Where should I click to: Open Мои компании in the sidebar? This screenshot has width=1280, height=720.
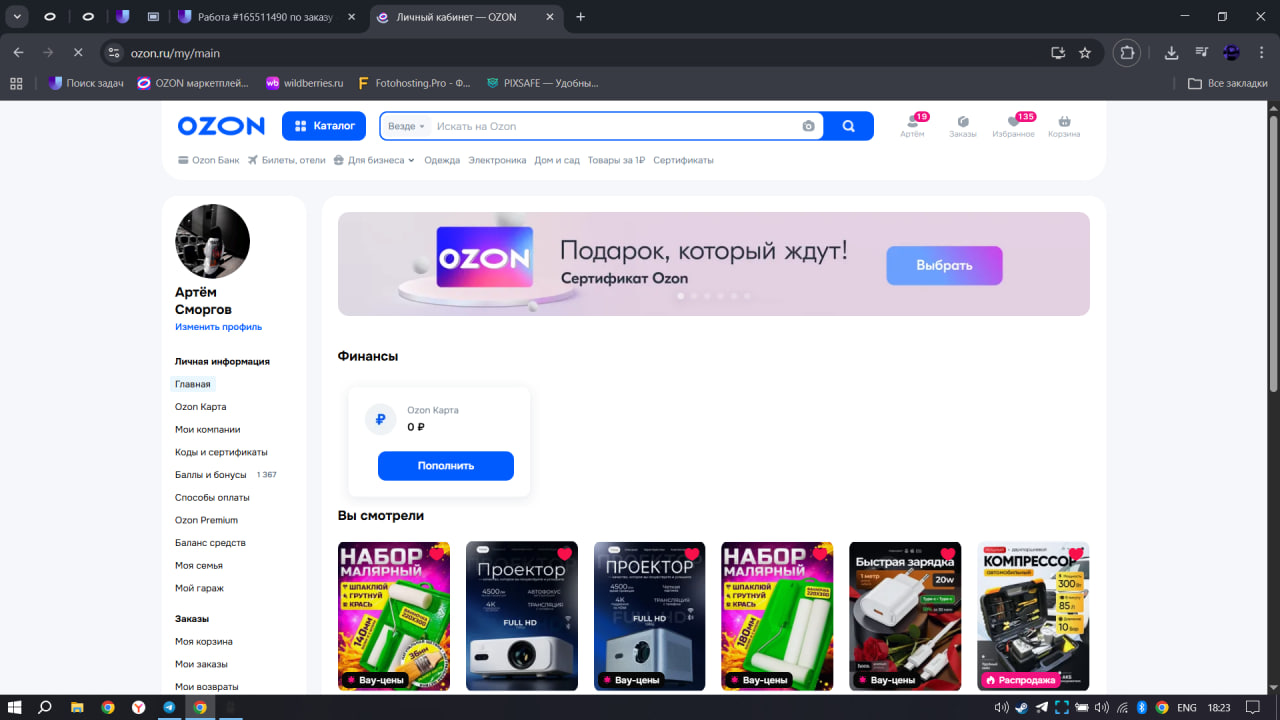tap(208, 429)
